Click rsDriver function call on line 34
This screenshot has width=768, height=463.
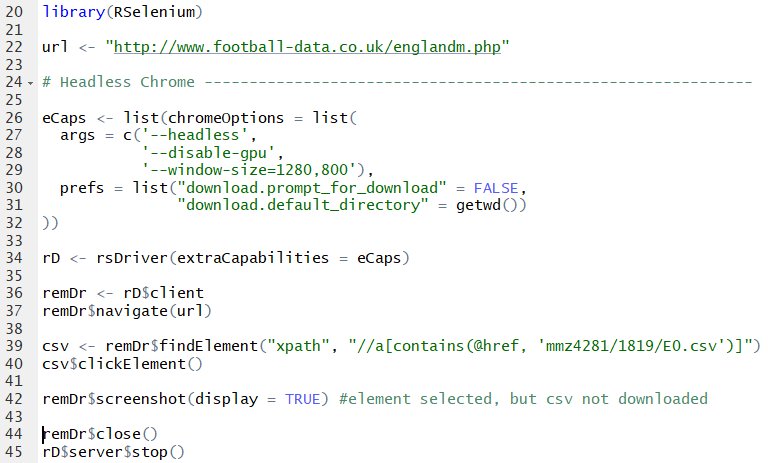(252, 258)
